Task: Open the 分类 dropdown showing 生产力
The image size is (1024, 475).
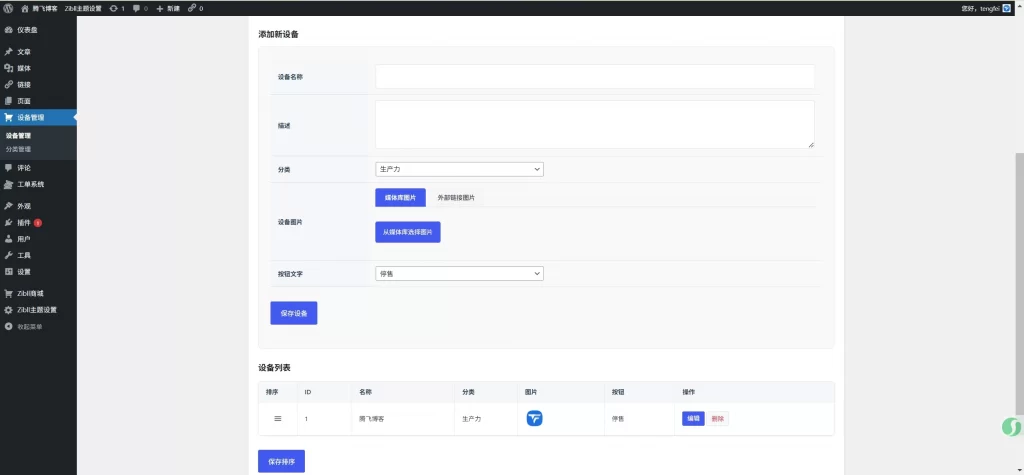Action: tap(459, 170)
